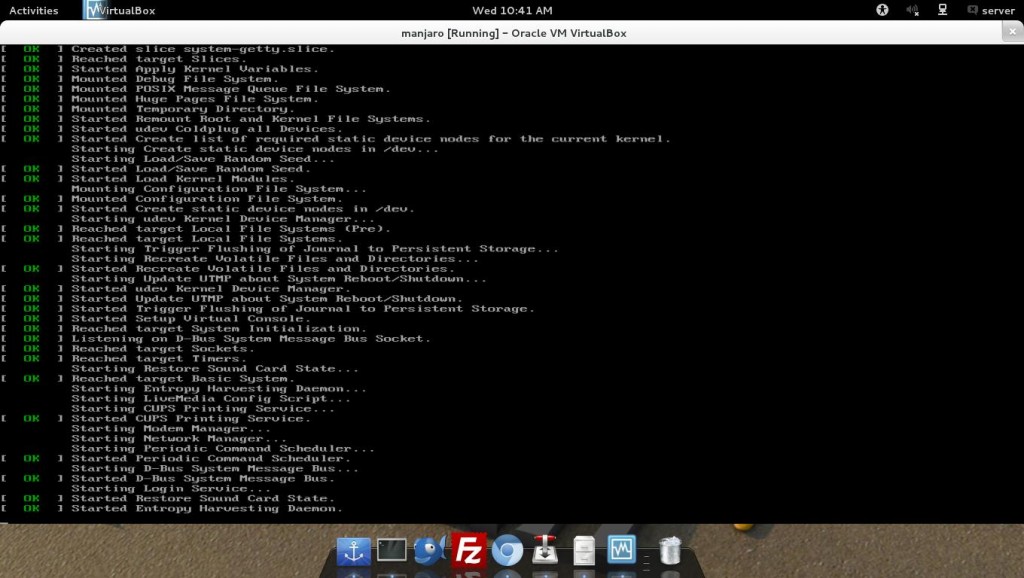Launch the Terminal from the dock
The width and height of the screenshot is (1024, 578).
[x=392, y=551]
